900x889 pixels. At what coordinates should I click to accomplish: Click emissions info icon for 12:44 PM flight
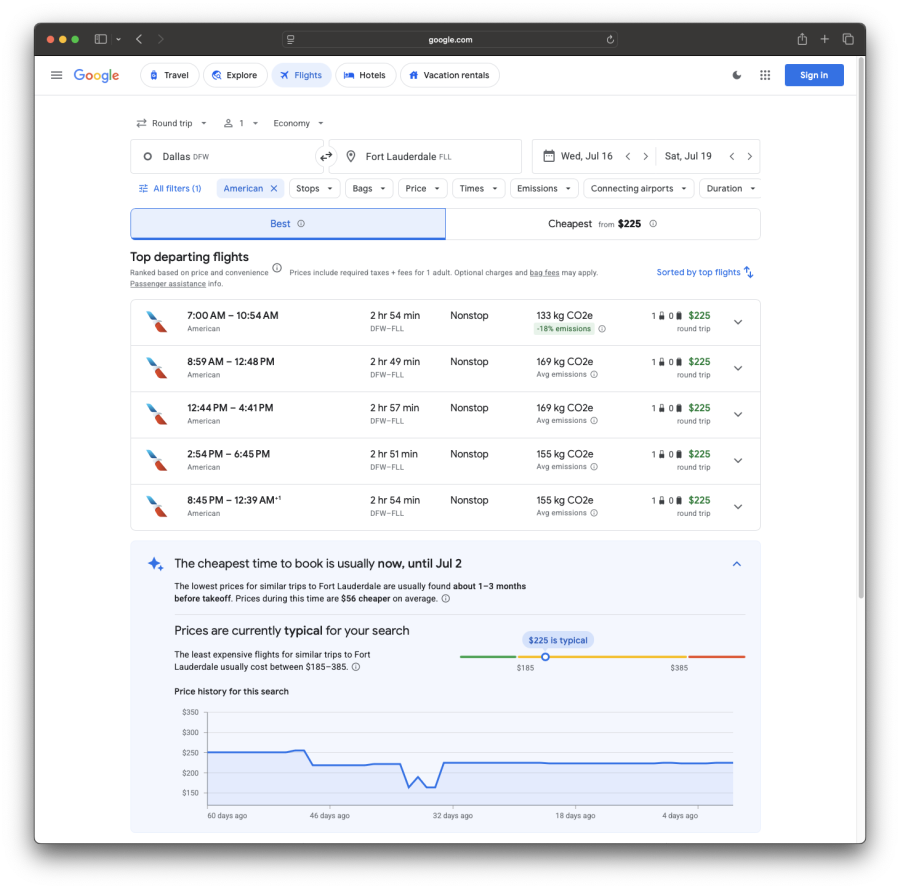coord(594,421)
